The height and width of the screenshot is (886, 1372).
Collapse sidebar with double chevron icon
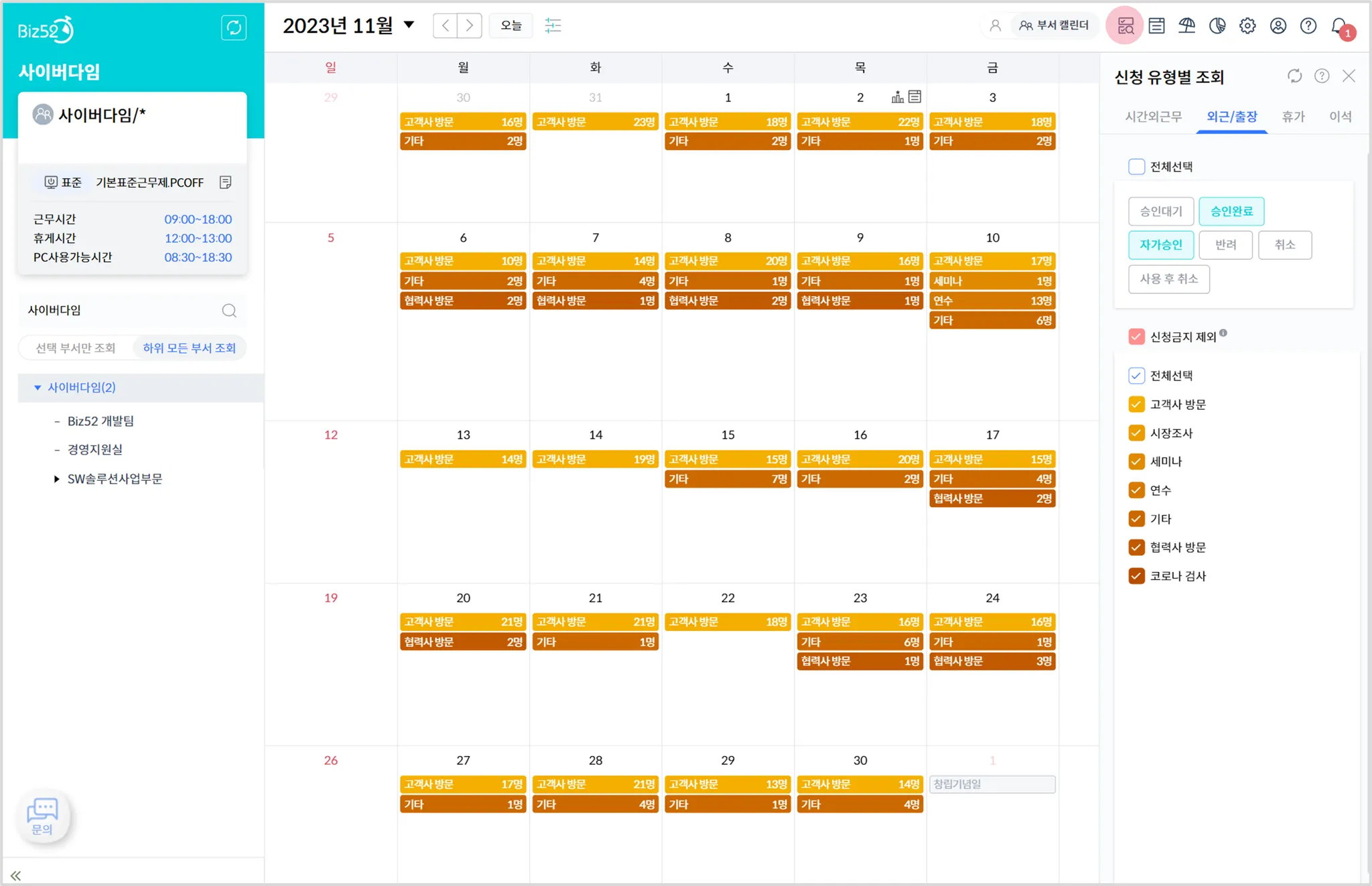point(15,875)
